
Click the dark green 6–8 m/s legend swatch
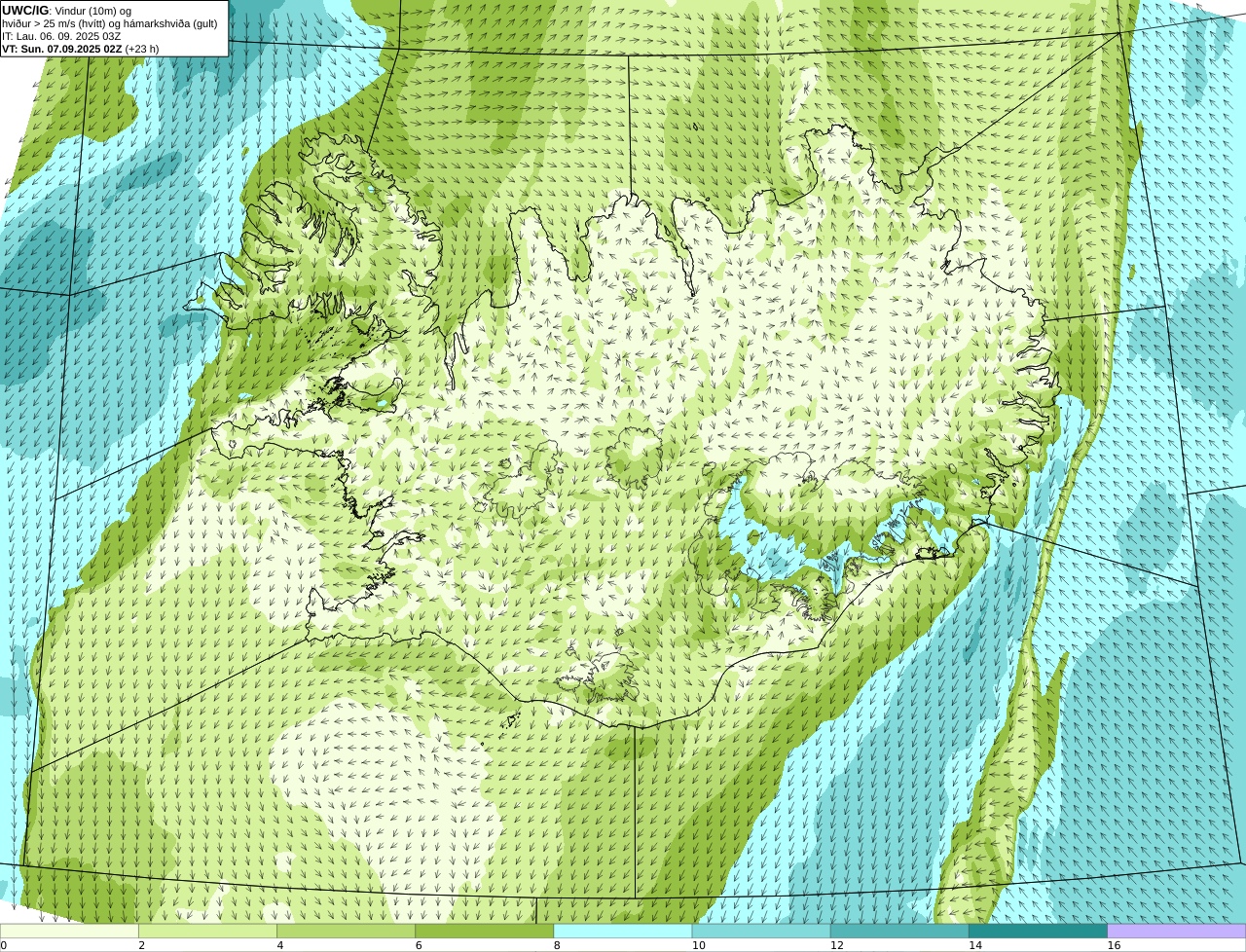click(x=484, y=931)
